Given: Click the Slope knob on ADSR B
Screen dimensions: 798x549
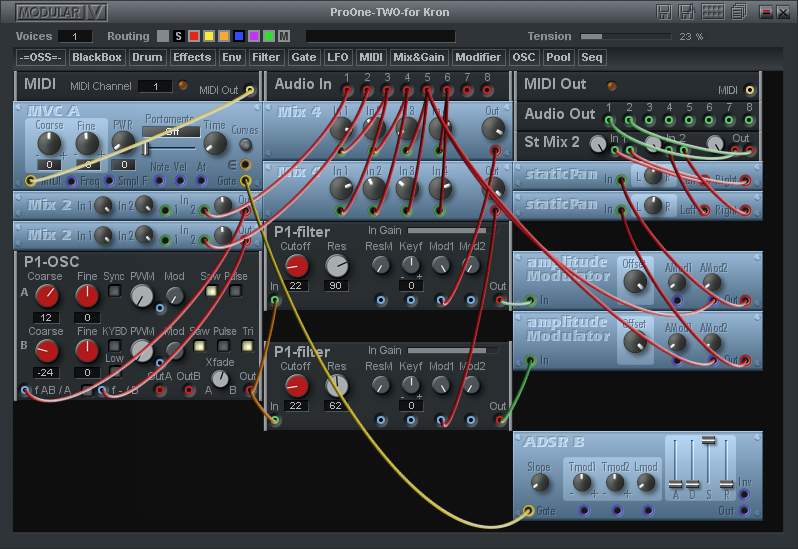Looking at the screenshot, I should click(x=540, y=482).
